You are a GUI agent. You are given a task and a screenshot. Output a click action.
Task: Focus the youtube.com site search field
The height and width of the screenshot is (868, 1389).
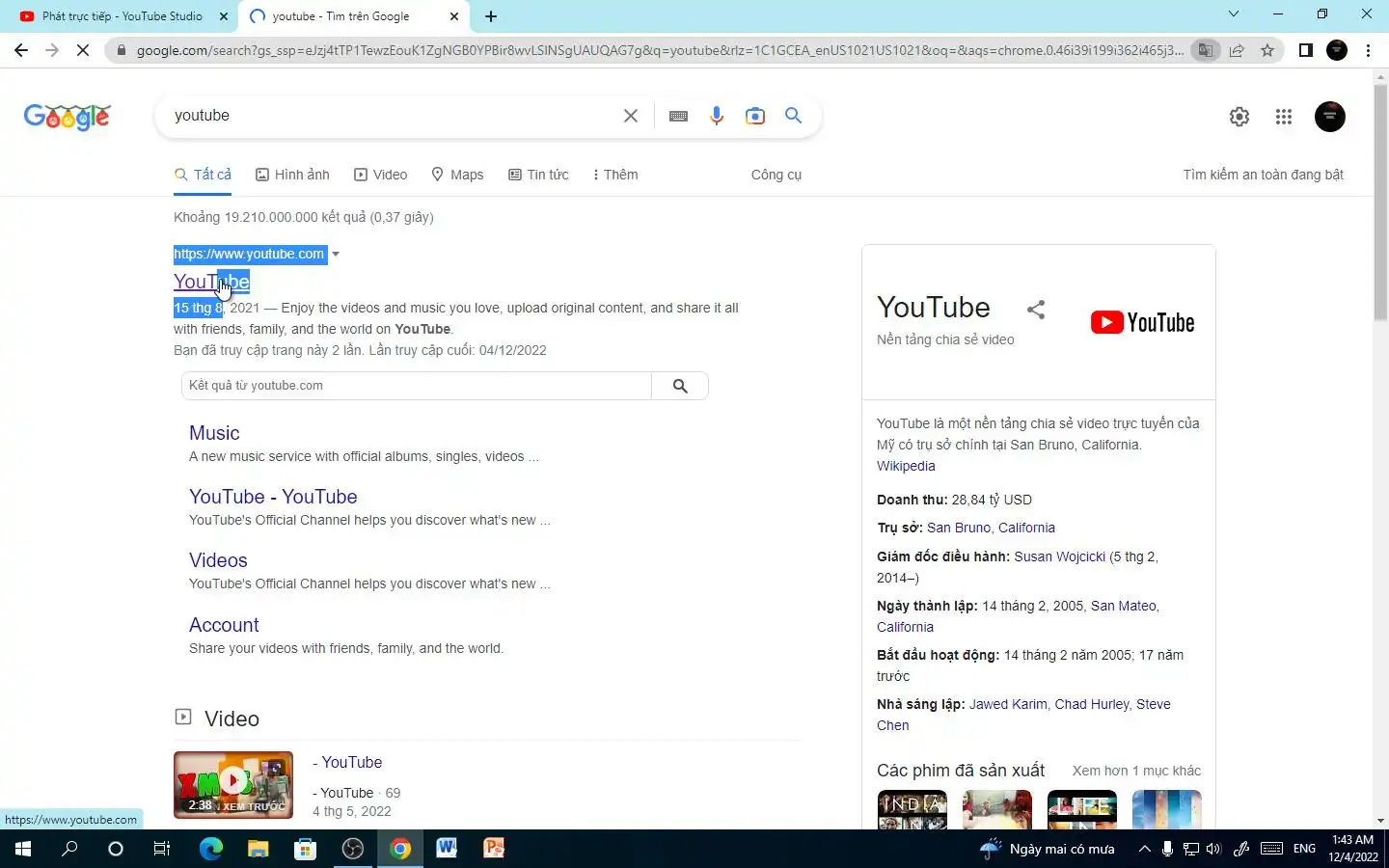click(x=416, y=386)
